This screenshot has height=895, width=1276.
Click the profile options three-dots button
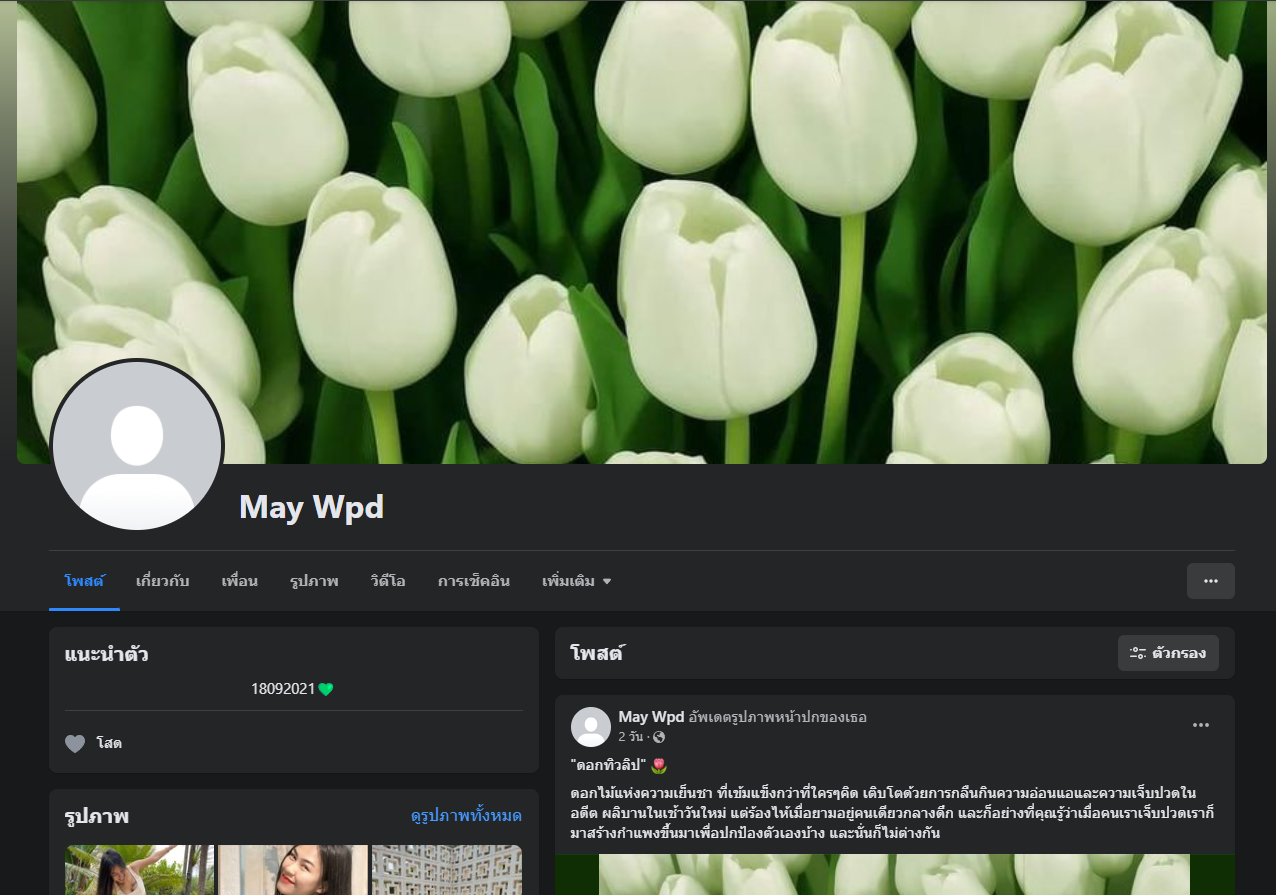[x=1210, y=581]
